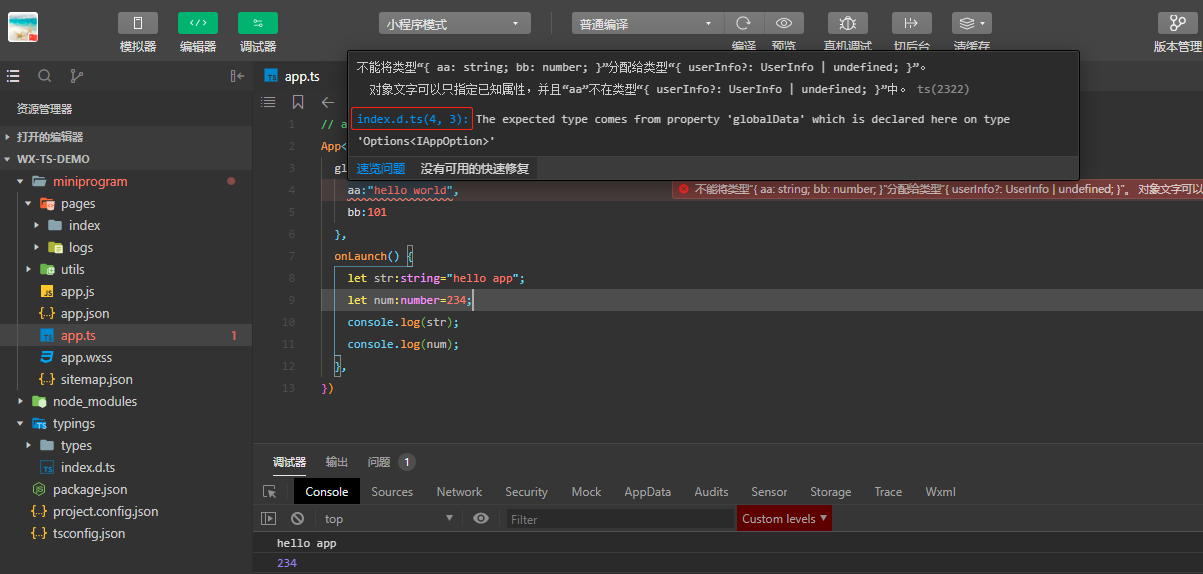Screen dimensions: 1203x574
Task: Click the real device debug bug icon
Action: click(x=848, y=23)
